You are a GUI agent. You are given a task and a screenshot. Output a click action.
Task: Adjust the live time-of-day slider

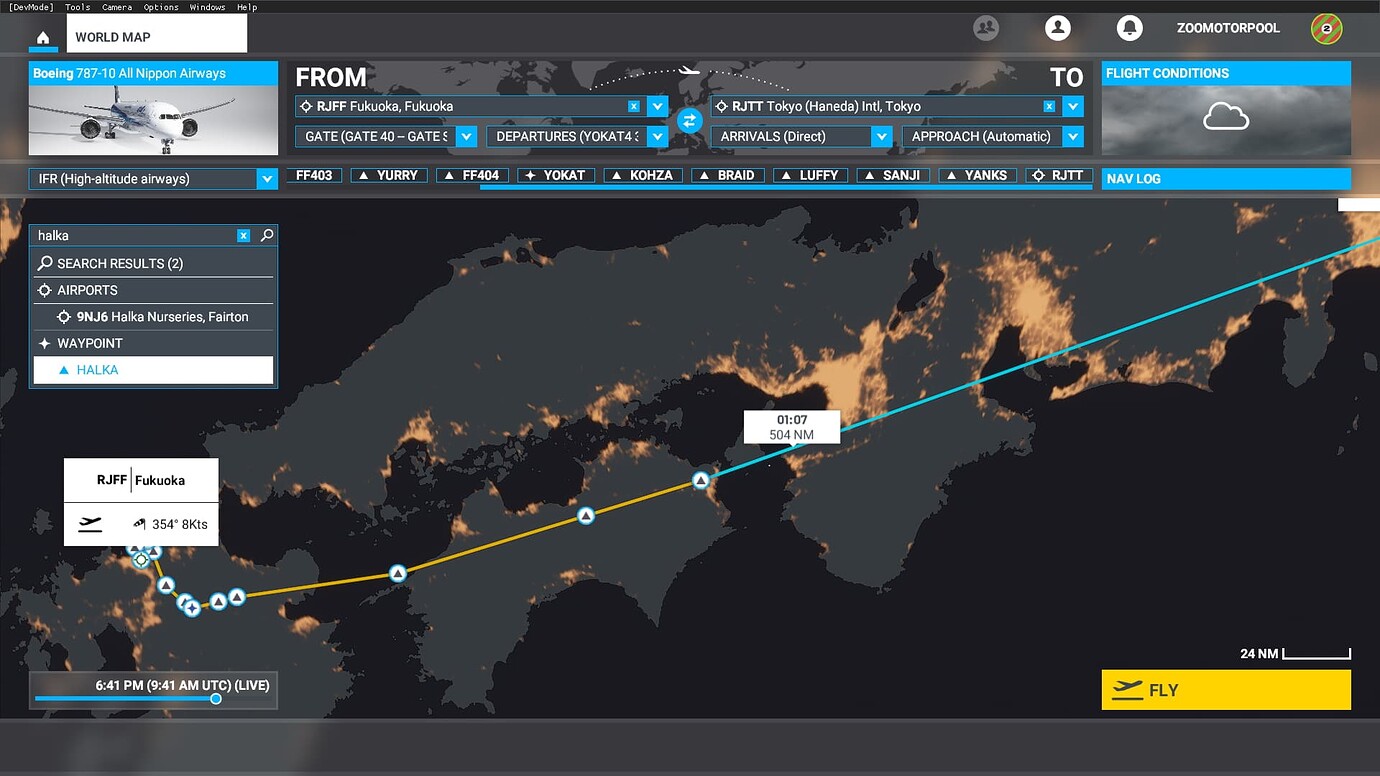[214, 699]
